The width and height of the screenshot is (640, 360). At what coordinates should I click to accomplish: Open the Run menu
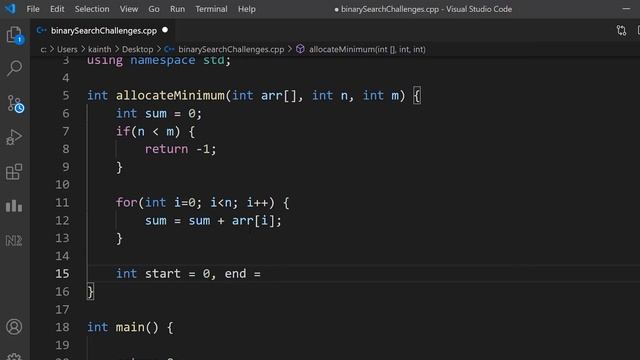[x=177, y=9]
